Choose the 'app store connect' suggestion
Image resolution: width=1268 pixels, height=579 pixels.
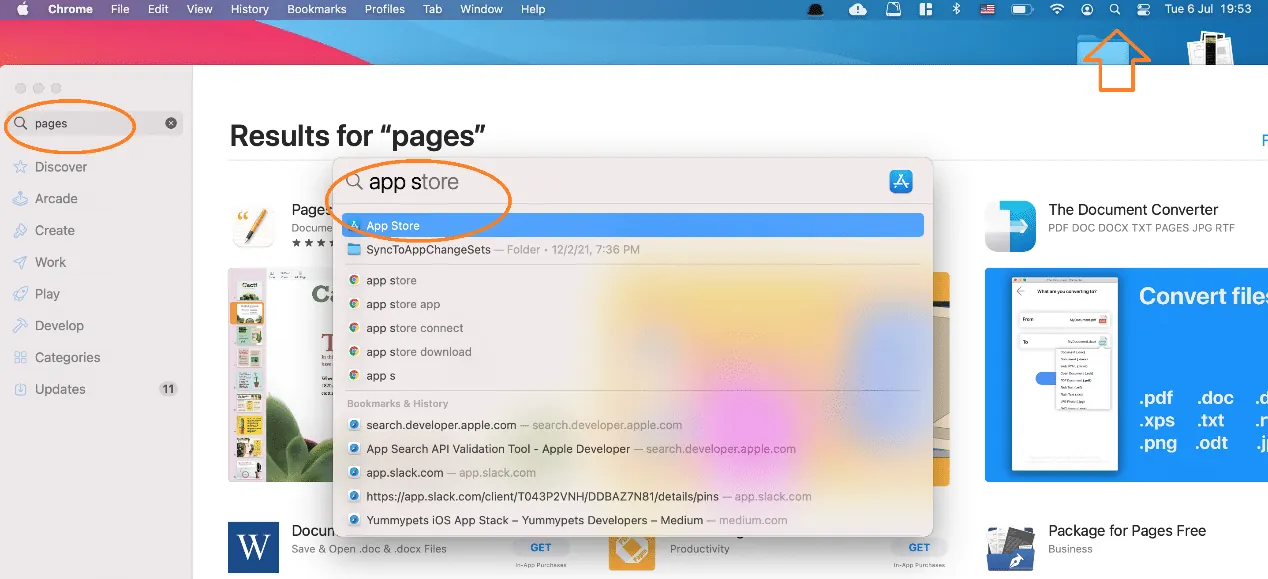click(633, 328)
